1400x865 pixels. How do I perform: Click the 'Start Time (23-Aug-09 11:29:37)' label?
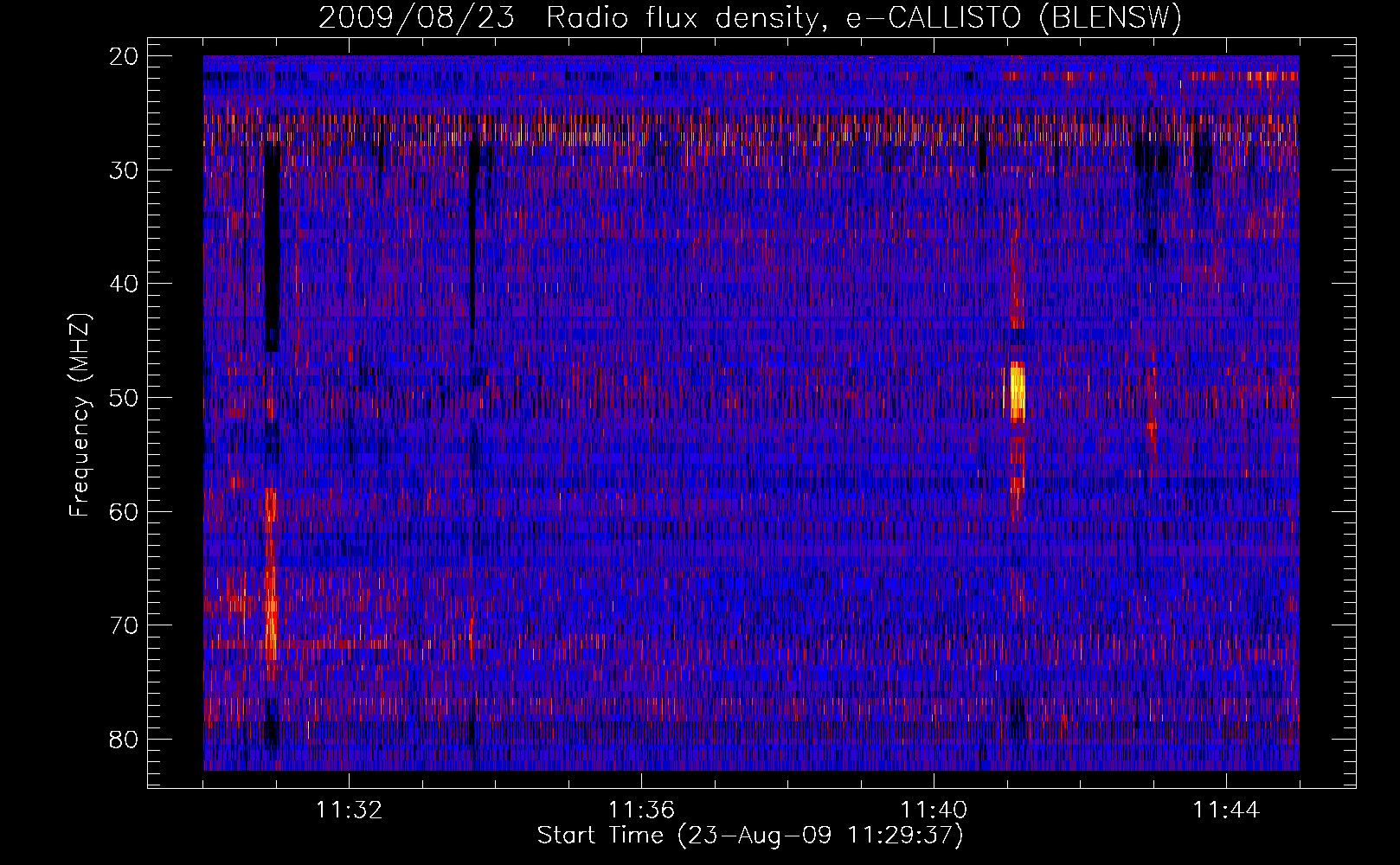[750, 836]
